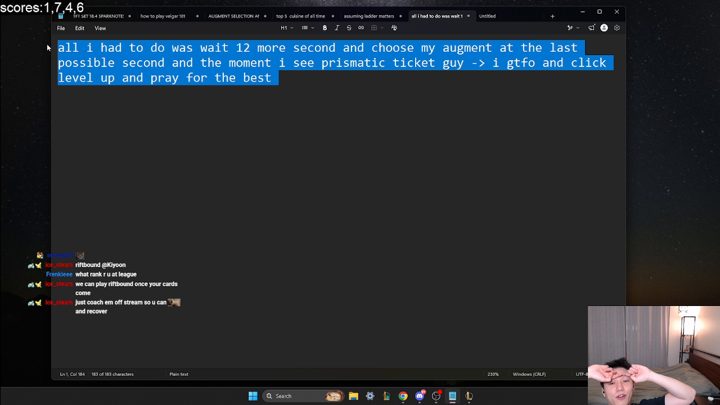720x405 pixels.
Task: Click the taskbar icon with red notification dot
Action: pyautogui.click(x=436, y=396)
